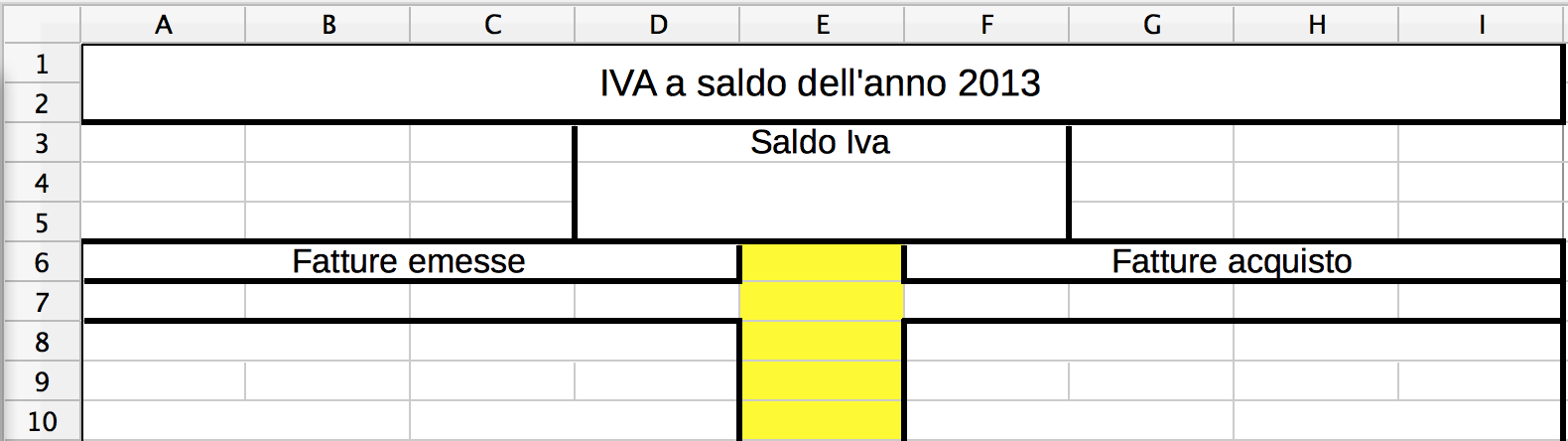
Task: Click column G header
Action: tap(1152, 25)
